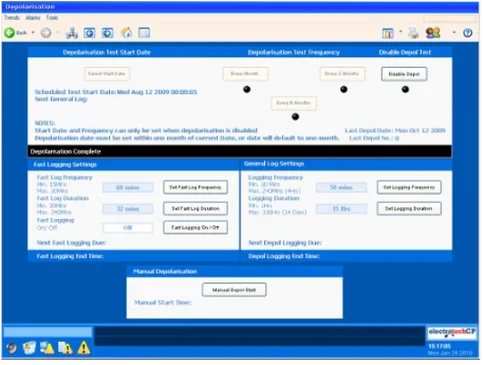Click the document with warning triangle icon

tap(65, 348)
